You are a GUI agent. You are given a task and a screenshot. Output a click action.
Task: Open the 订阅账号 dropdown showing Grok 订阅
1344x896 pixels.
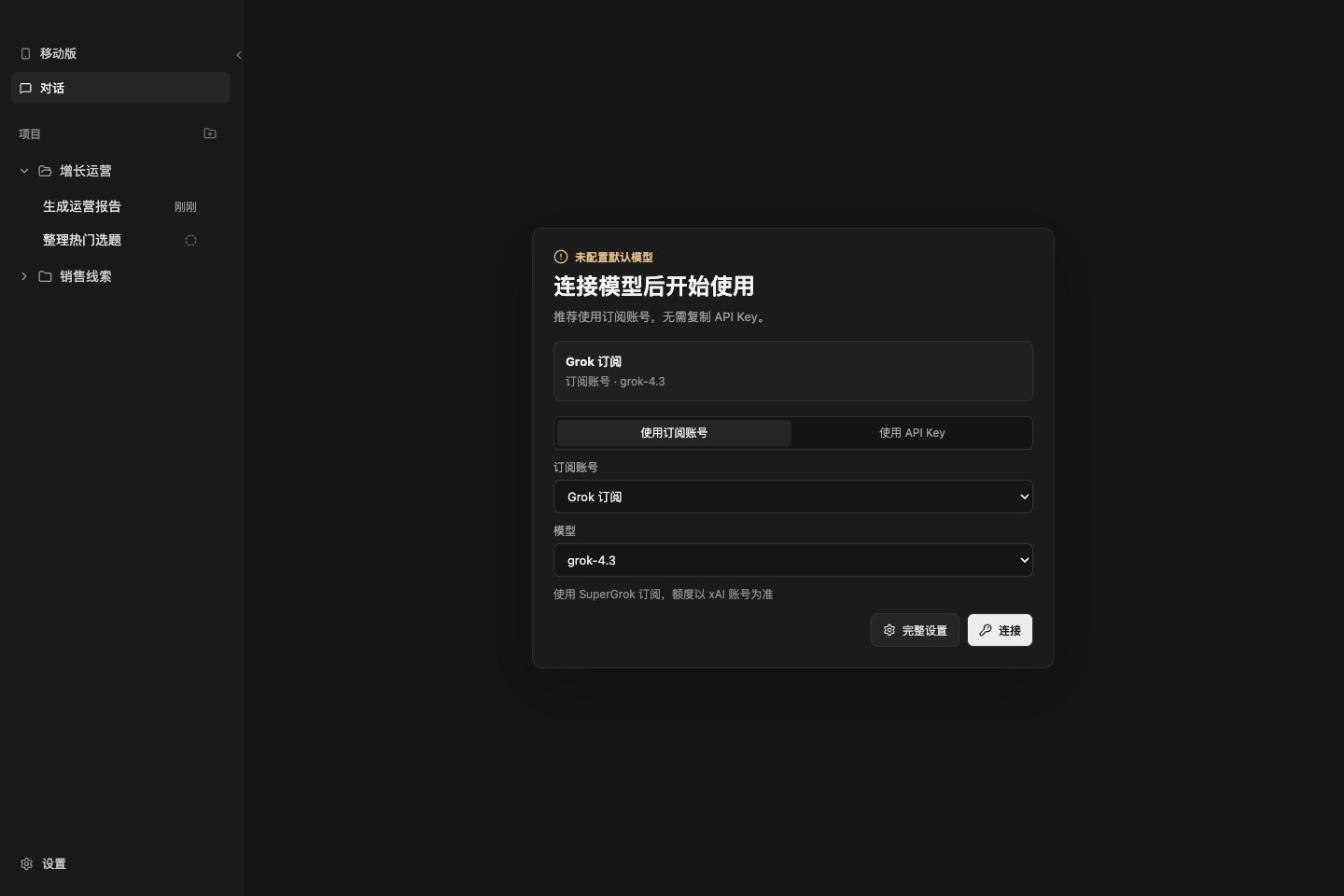pyautogui.click(x=793, y=497)
